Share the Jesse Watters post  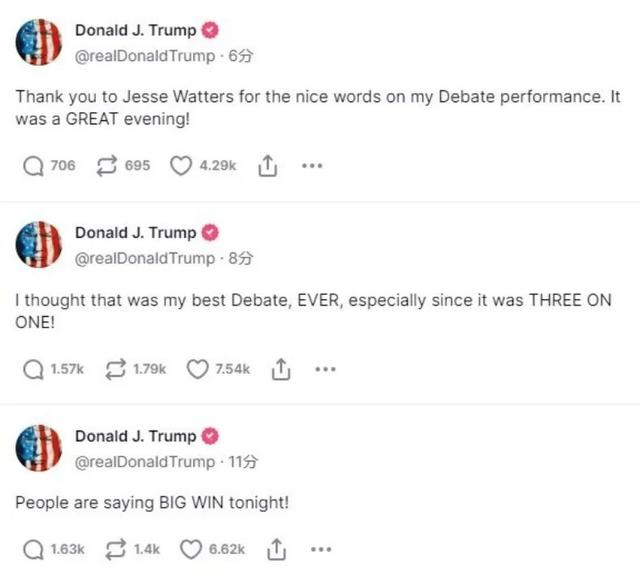click(x=268, y=166)
